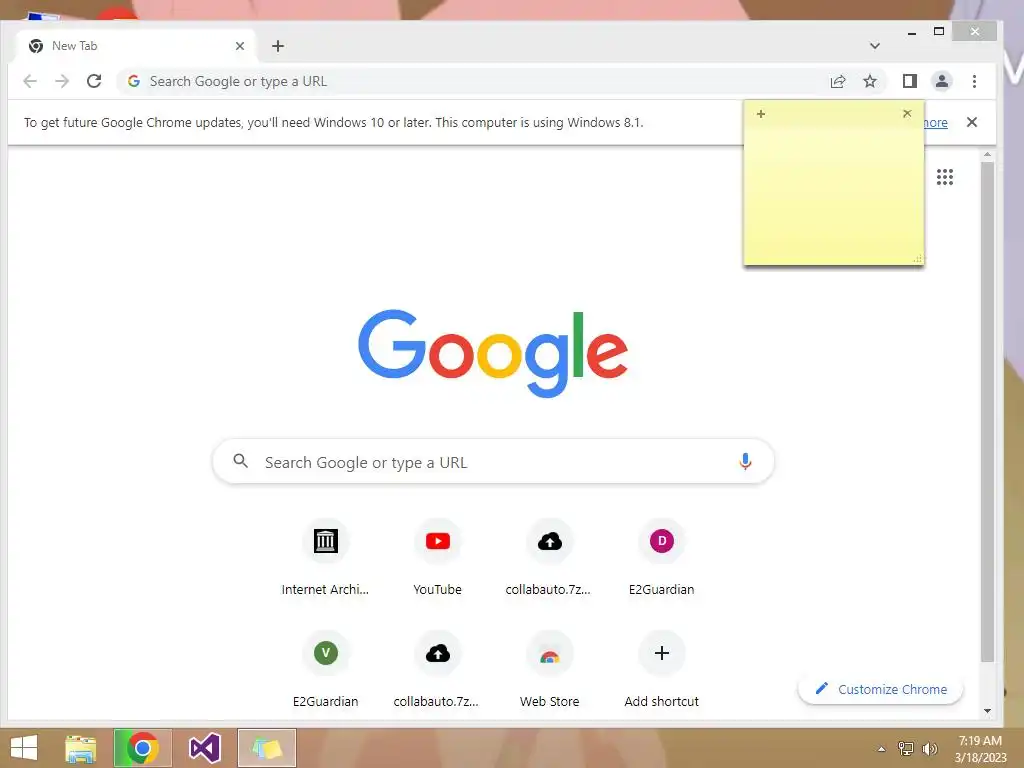
Task: Dismiss the Windows update info bar
Action: tap(972, 122)
